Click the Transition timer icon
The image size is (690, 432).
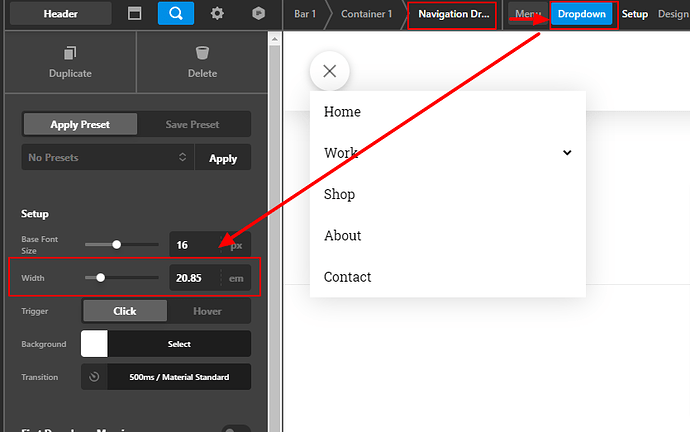point(94,377)
